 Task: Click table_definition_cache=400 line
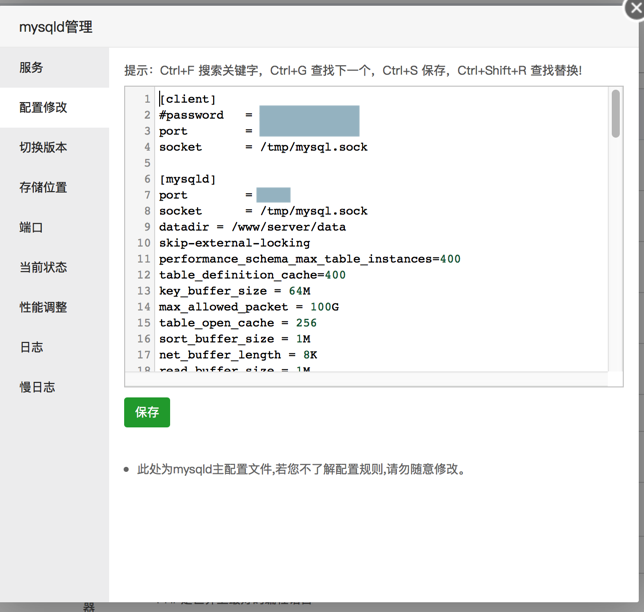click(x=252, y=275)
